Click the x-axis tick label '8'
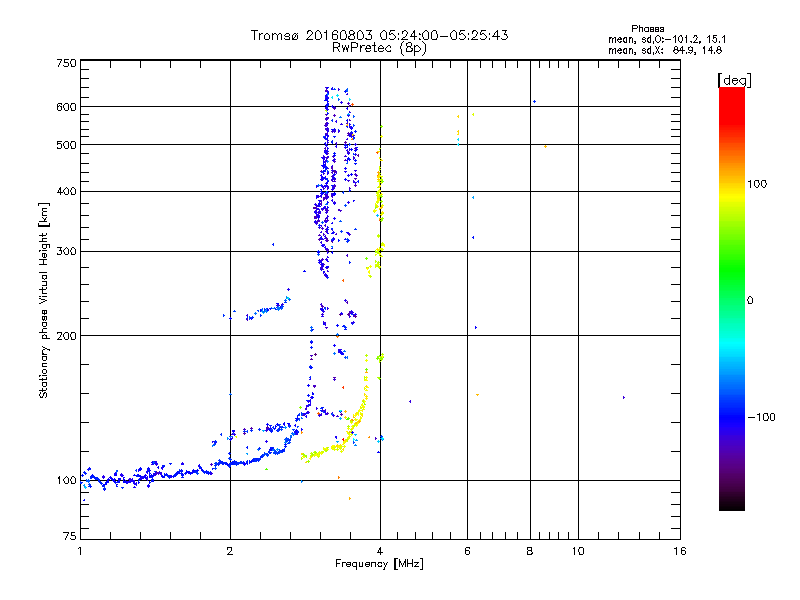 530,551
